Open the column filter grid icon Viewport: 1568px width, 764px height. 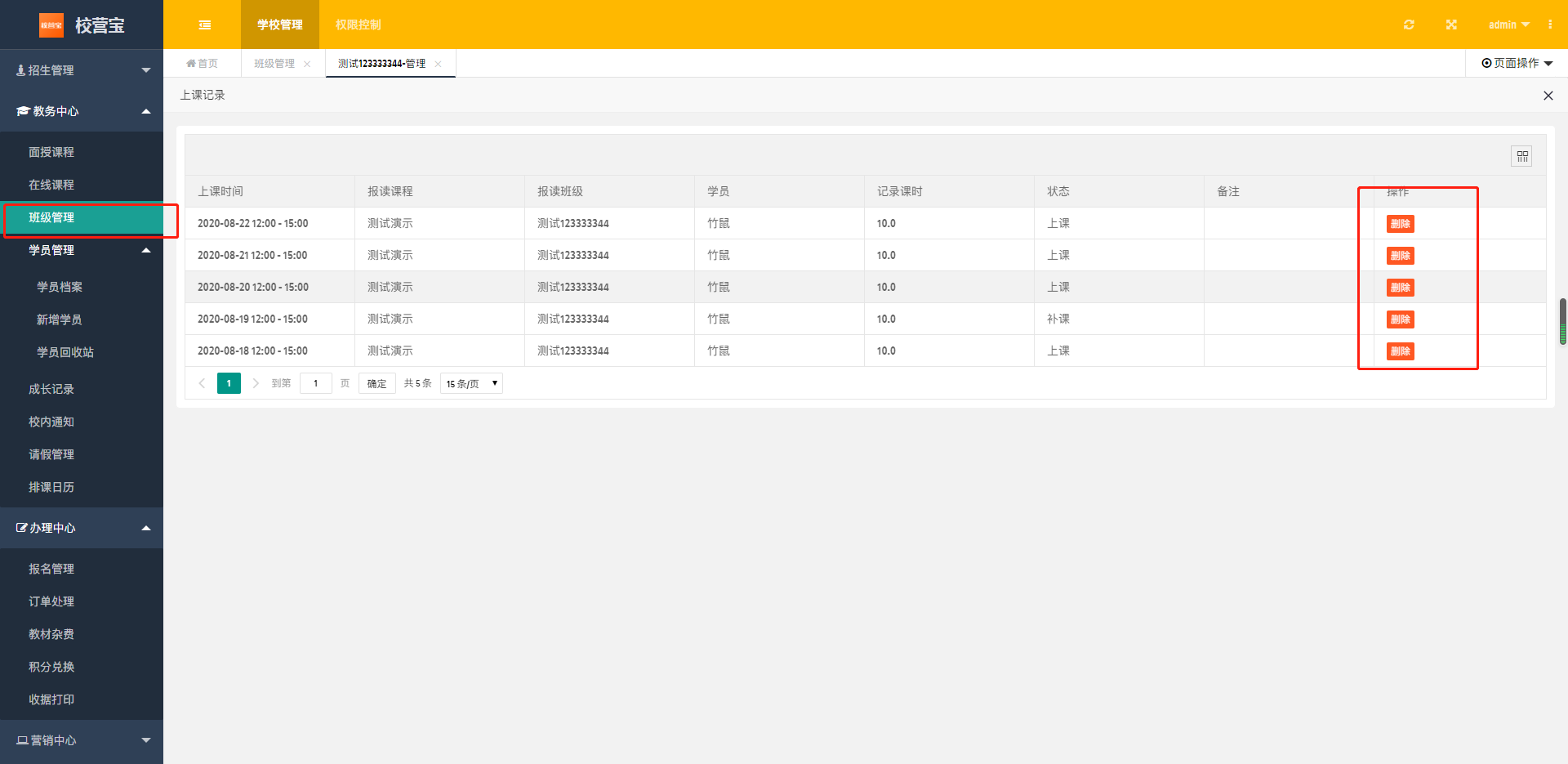[x=1521, y=156]
